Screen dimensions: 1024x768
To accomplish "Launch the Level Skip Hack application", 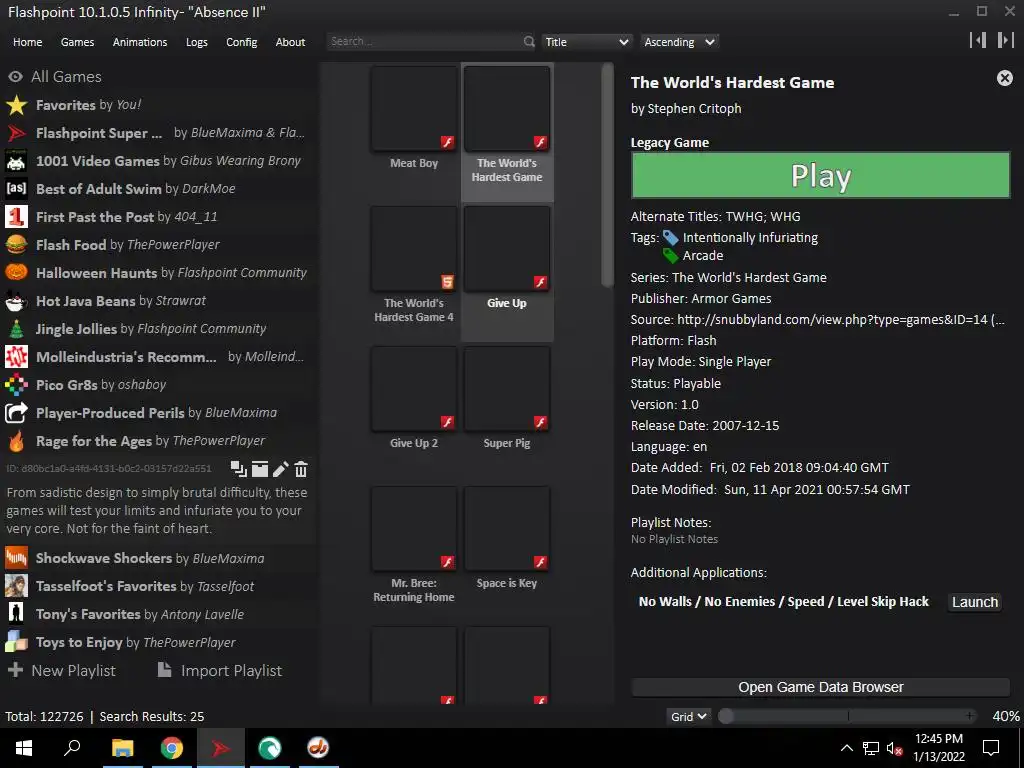I will (x=974, y=602).
